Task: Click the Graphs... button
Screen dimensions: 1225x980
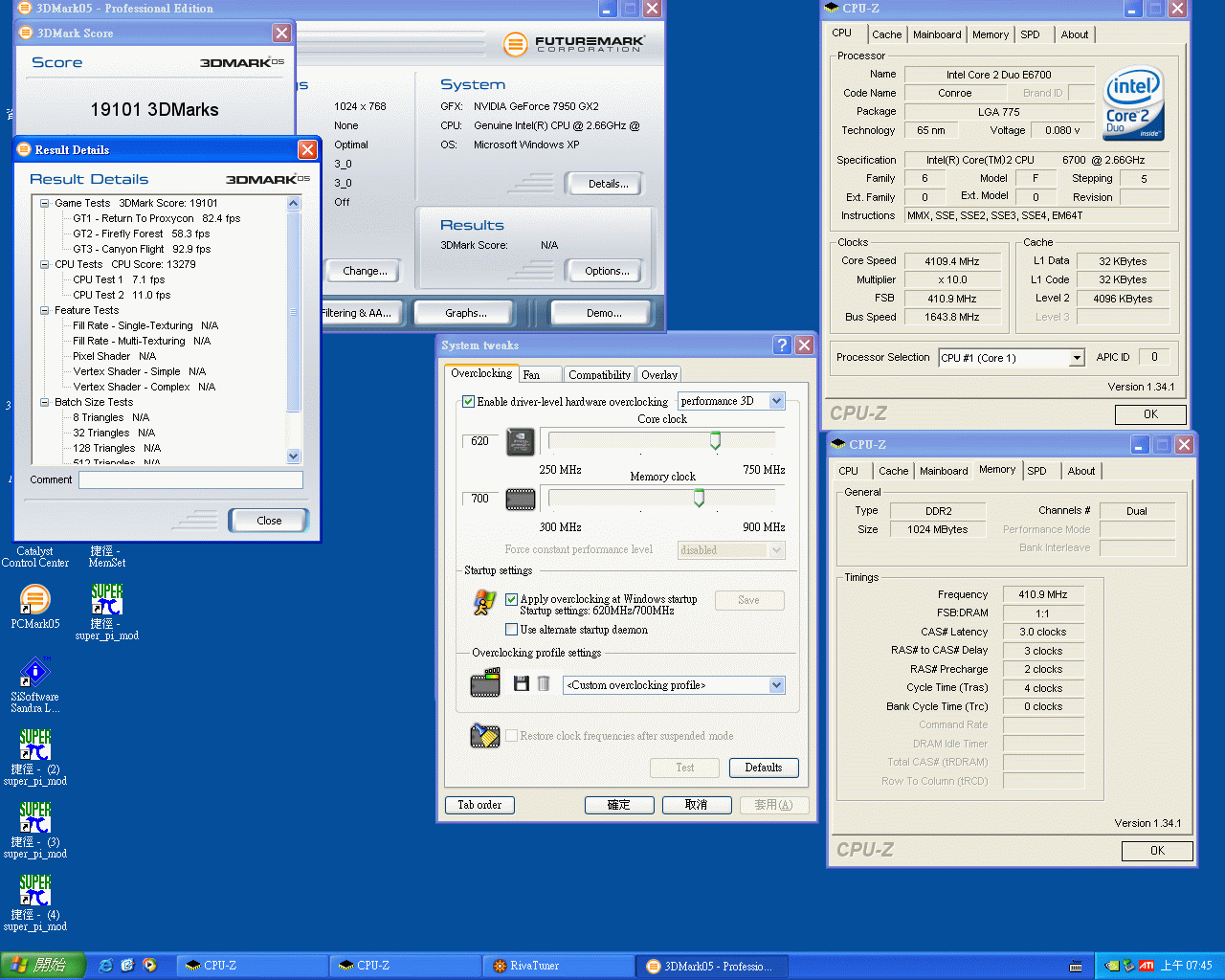Action: pos(465,313)
